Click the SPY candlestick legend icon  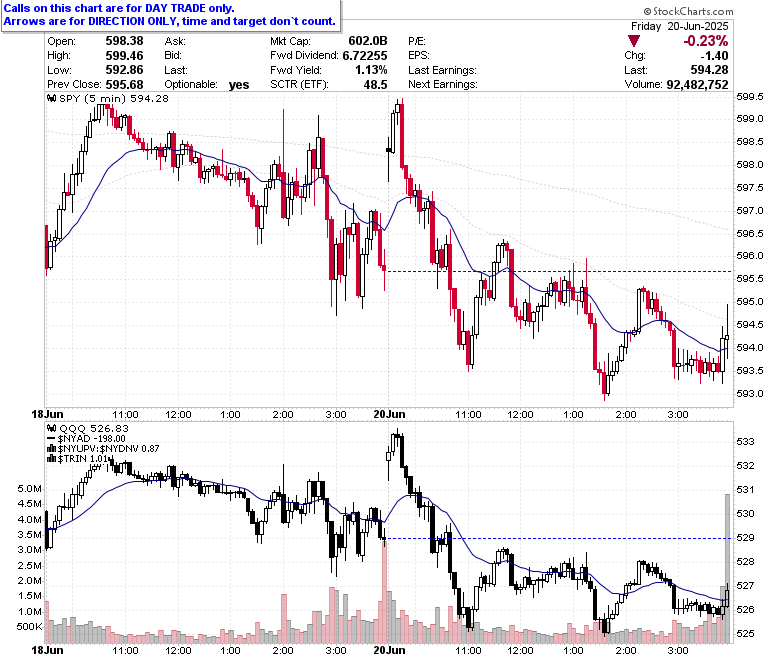51,98
